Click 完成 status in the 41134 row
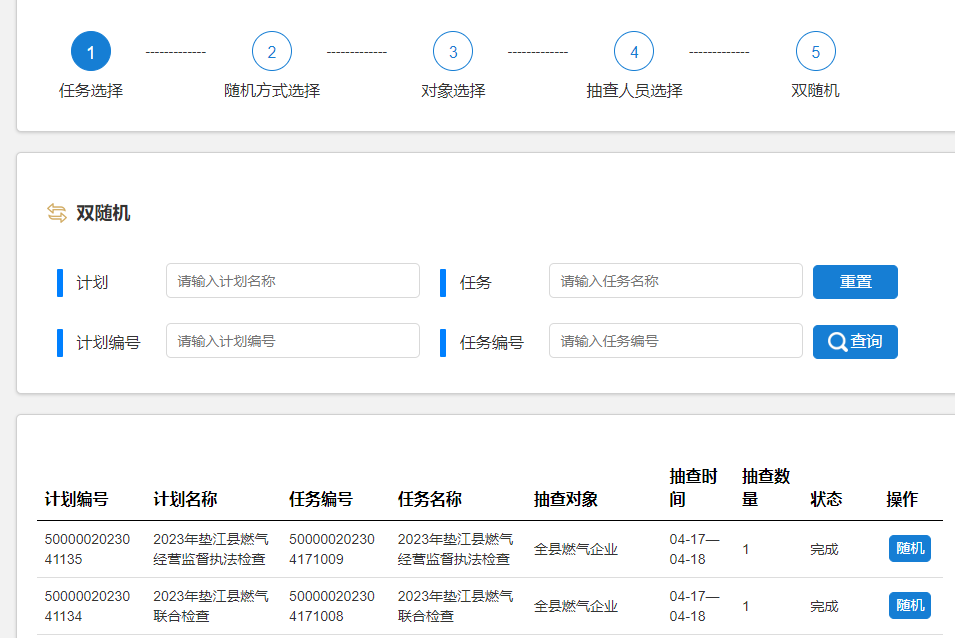 point(824,606)
